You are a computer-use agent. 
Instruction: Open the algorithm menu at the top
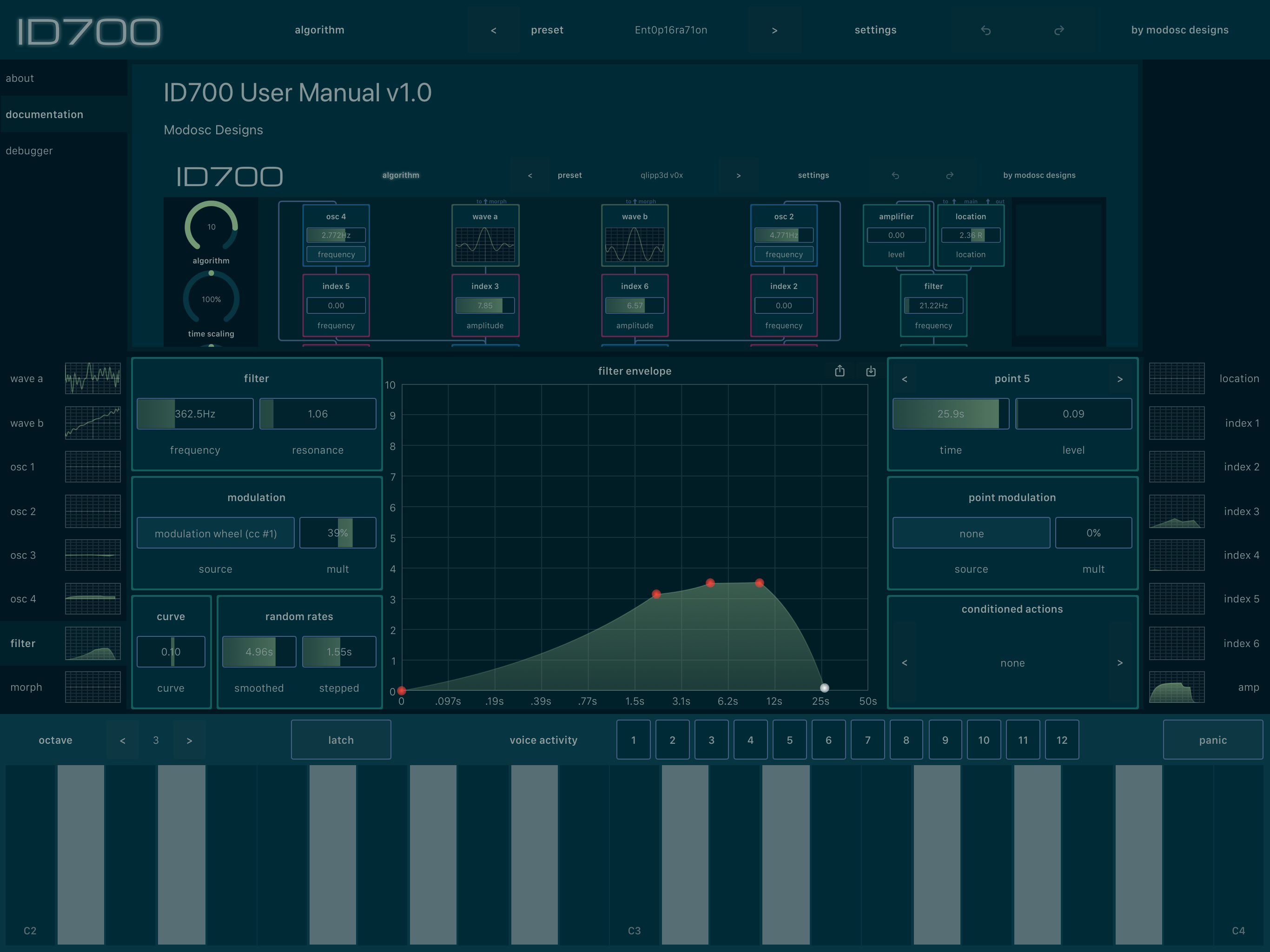319,30
